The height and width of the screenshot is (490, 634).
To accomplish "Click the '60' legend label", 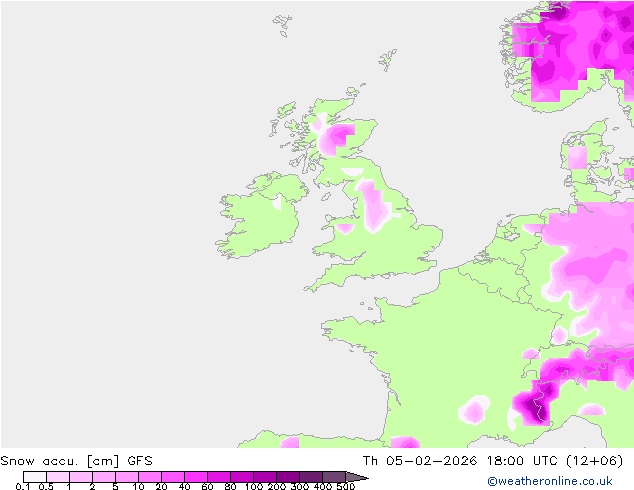I will (x=207, y=486).
